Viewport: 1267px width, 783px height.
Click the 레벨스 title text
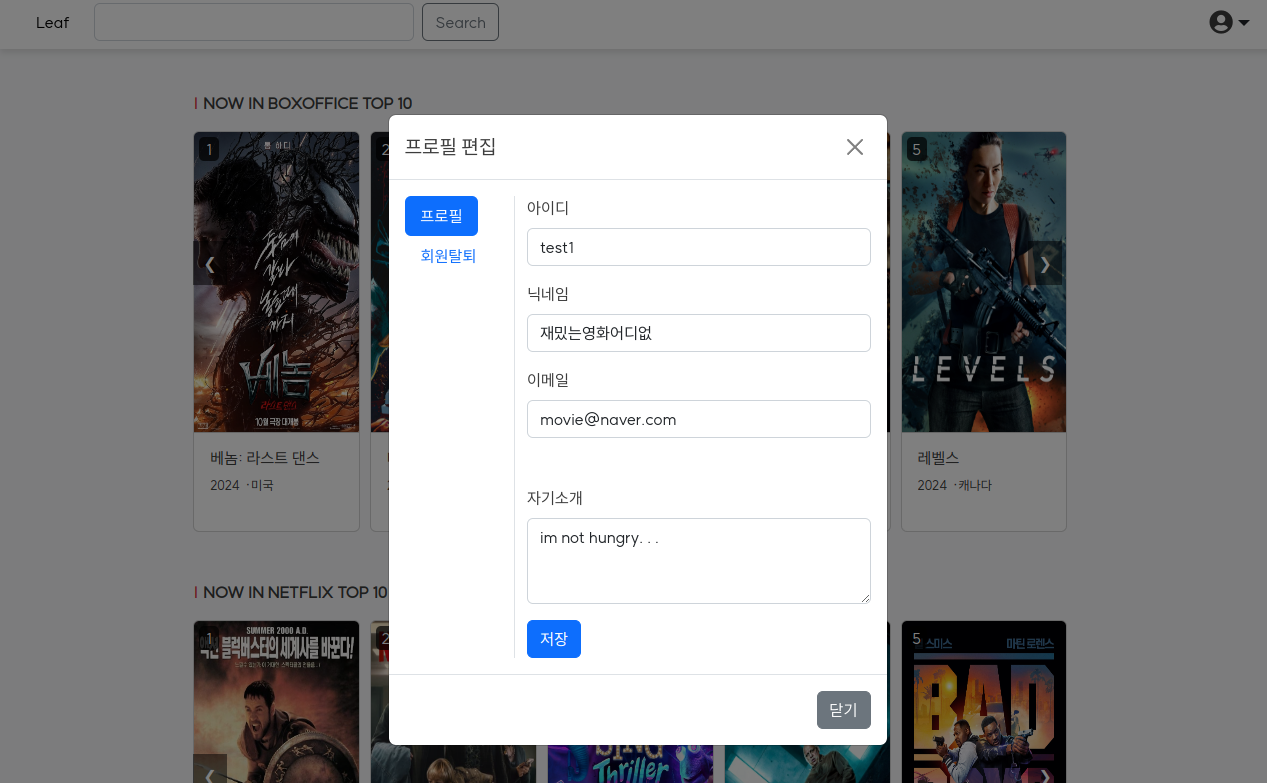pyautogui.click(x=938, y=458)
